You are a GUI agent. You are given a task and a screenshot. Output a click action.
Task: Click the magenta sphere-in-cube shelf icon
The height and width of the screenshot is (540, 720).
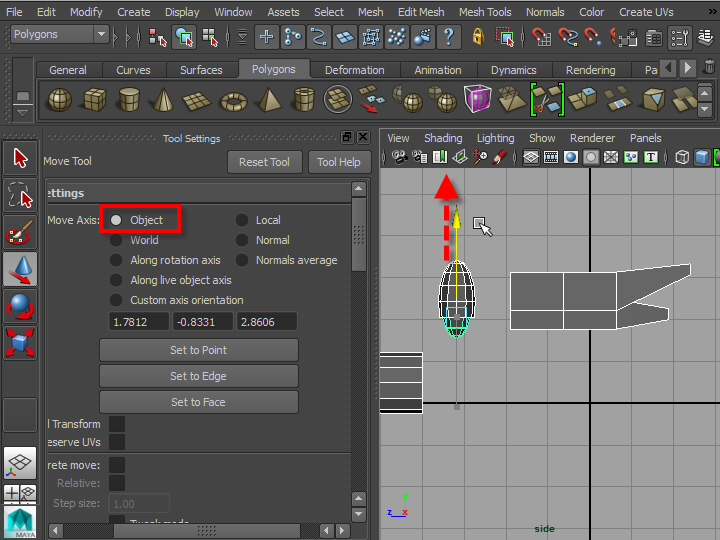pyautogui.click(x=478, y=98)
